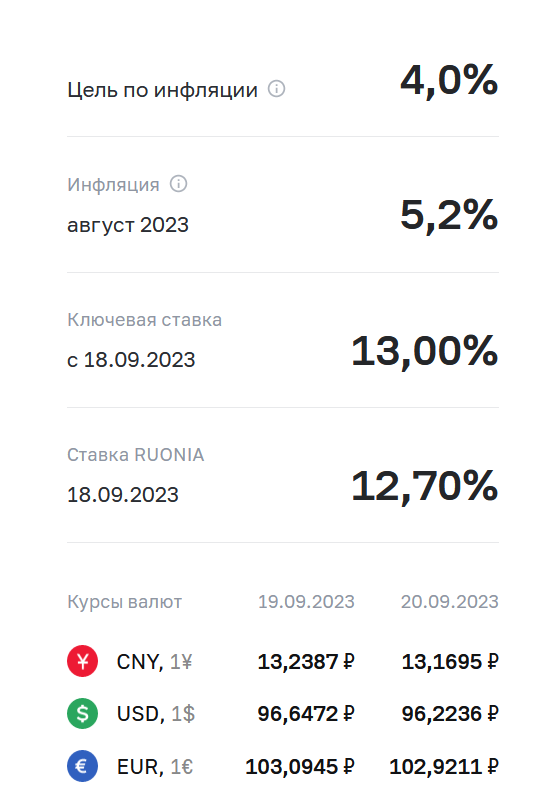The height and width of the screenshot is (807, 542).
Task: Click the blue EUR euro icon
Action: click(82, 766)
